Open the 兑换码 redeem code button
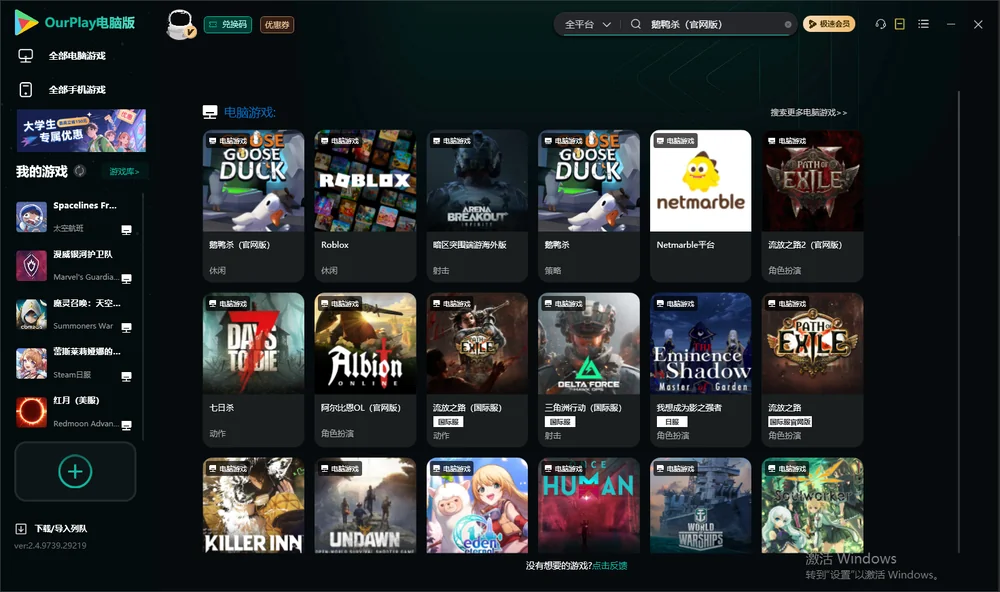1000x592 pixels. coord(228,24)
